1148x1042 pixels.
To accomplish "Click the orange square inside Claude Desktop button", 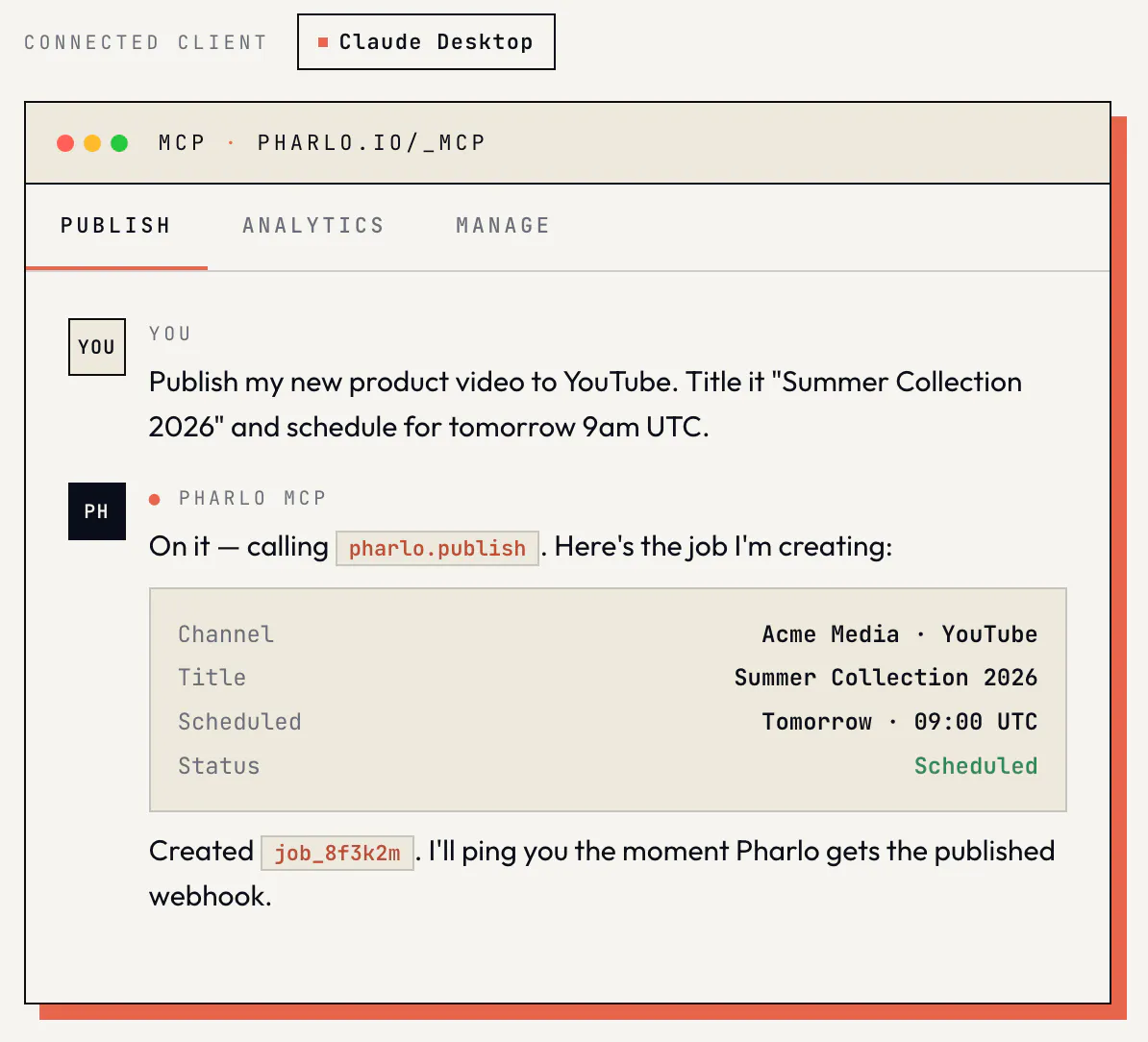I will tap(323, 42).
